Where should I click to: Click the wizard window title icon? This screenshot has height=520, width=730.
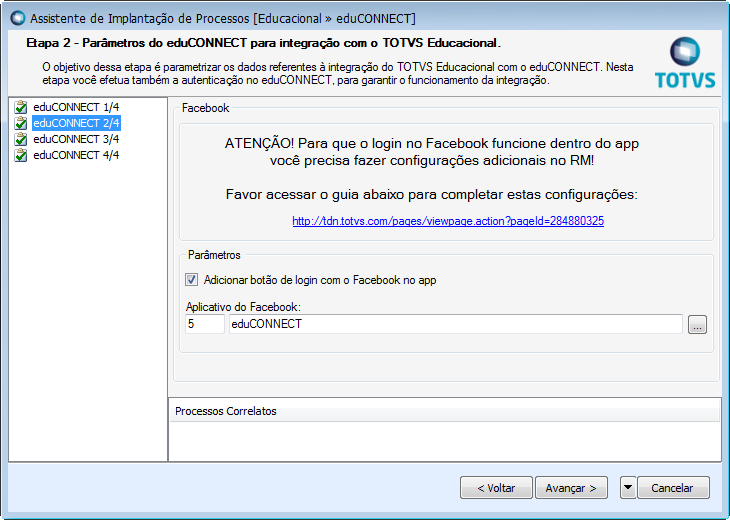coord(15,18)
